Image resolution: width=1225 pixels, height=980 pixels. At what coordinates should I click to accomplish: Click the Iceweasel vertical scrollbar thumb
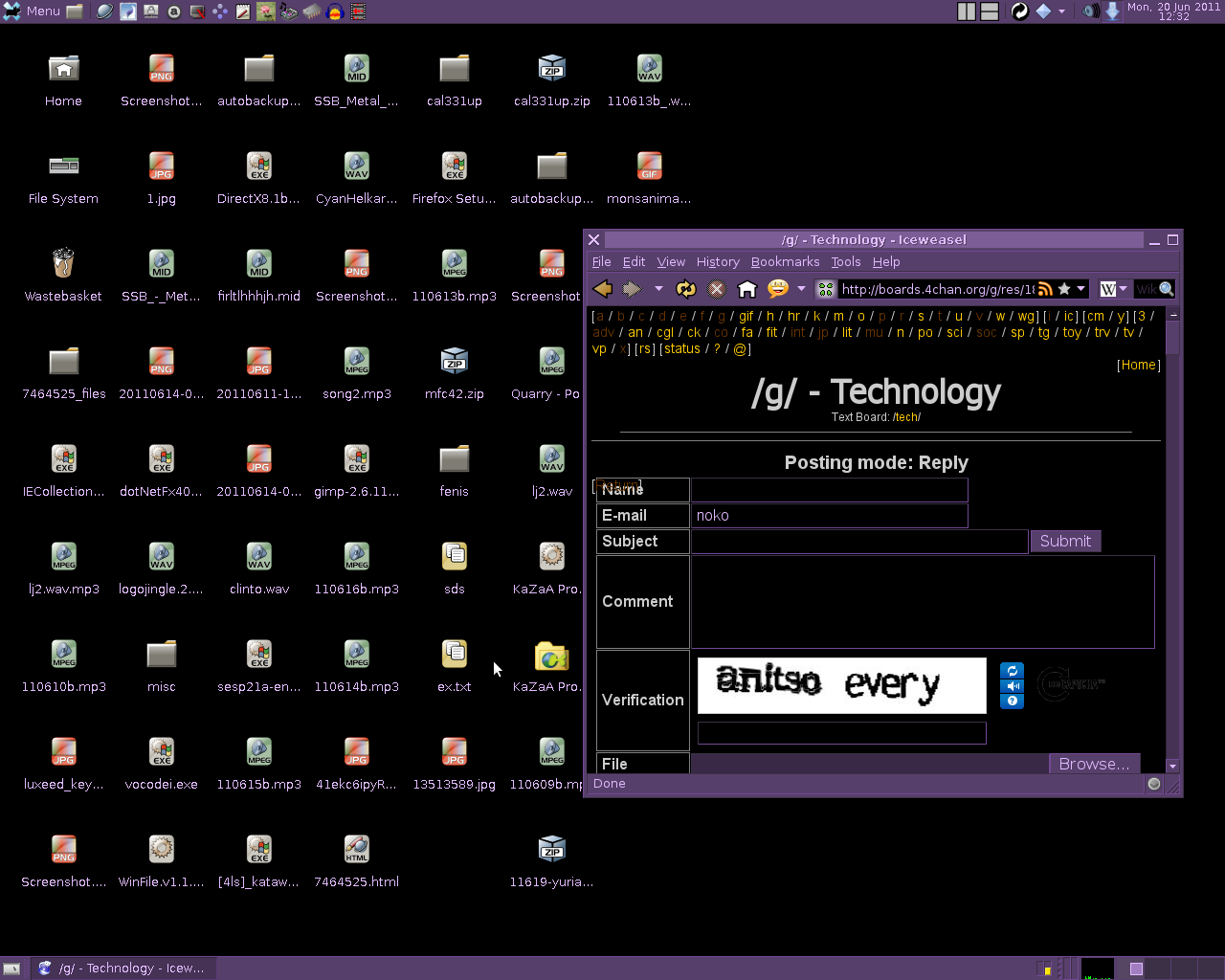pos(1172,338)
